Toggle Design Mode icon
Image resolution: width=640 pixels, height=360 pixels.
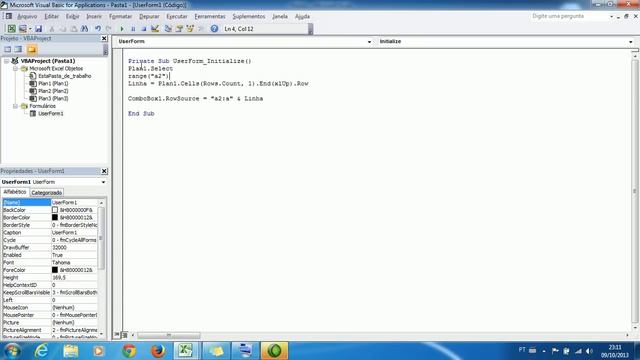click(155, 29)
